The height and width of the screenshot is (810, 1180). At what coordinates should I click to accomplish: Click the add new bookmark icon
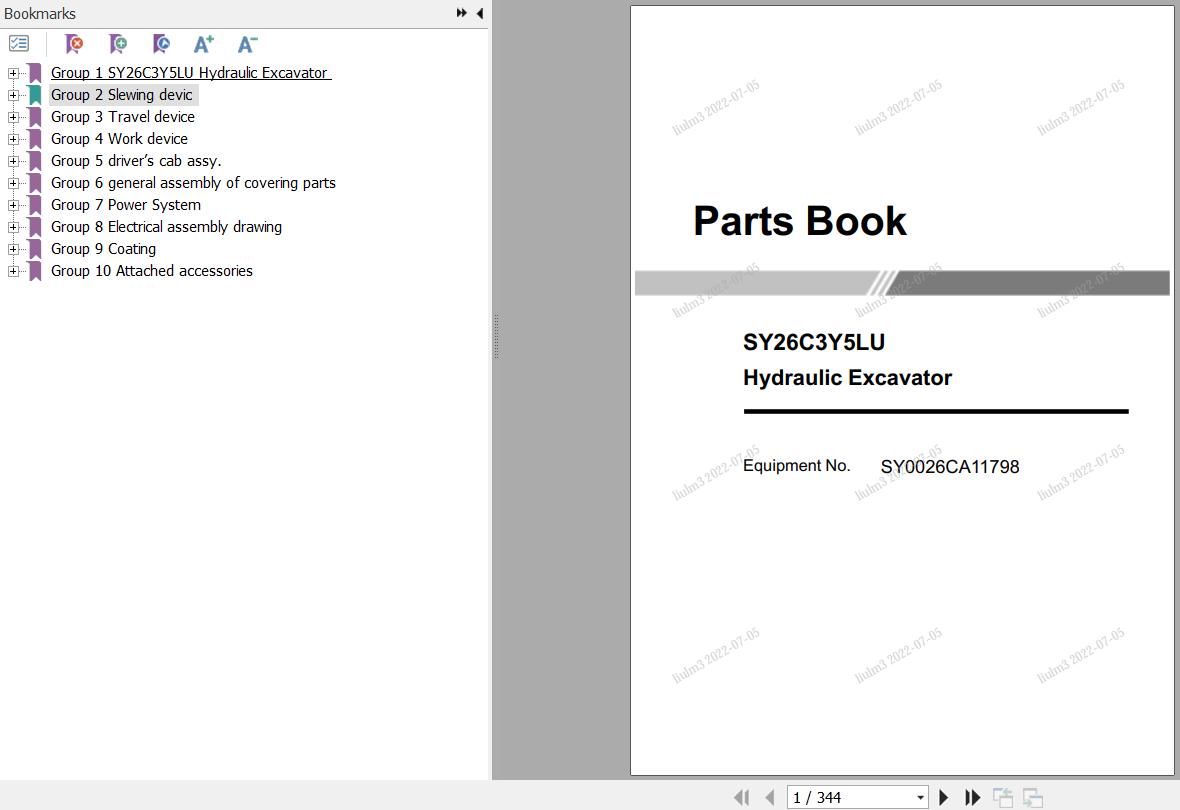pos(118,44)
